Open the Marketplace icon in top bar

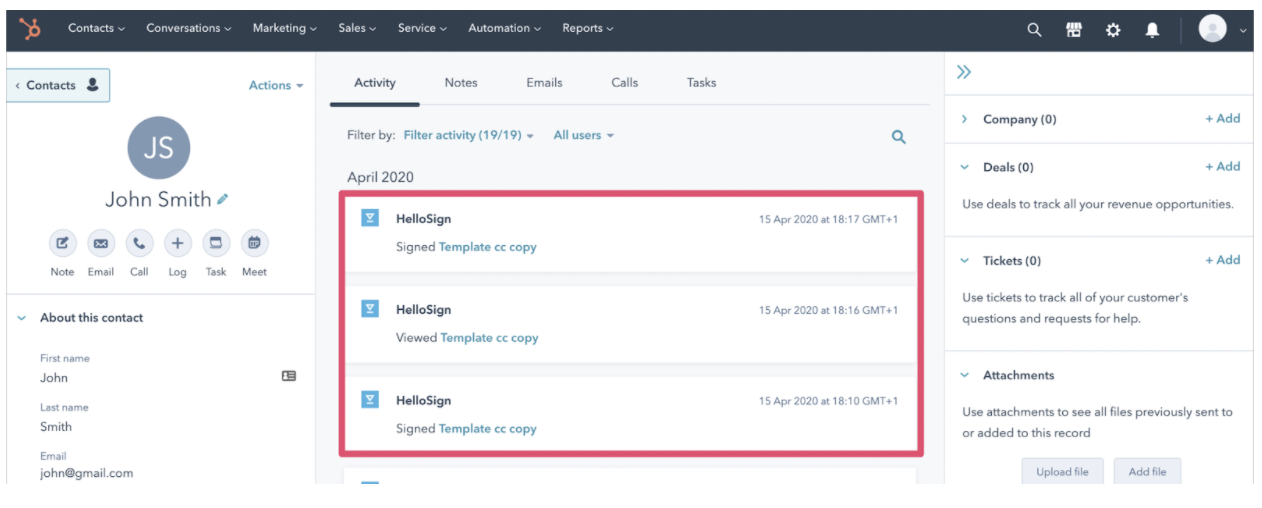click(1074, 30)
